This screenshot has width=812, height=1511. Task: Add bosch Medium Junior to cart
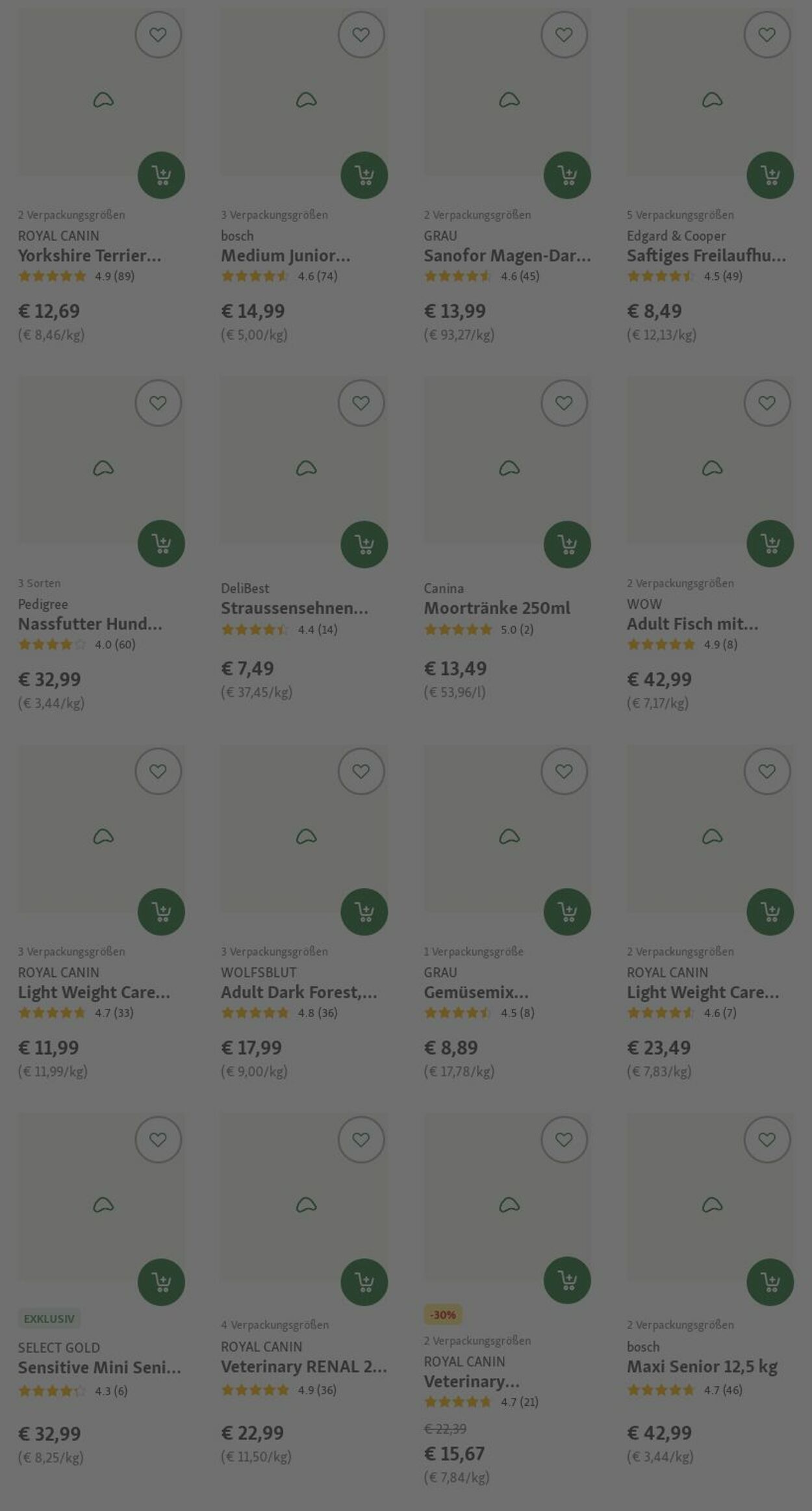coord(364,175)
